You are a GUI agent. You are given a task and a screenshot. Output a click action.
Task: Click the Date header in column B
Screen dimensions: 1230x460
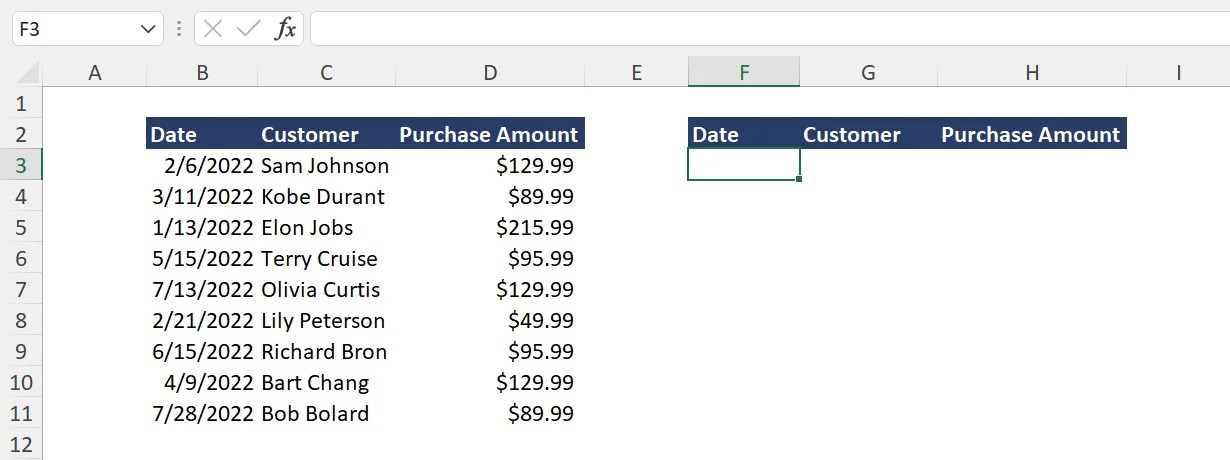click(174, 134)
